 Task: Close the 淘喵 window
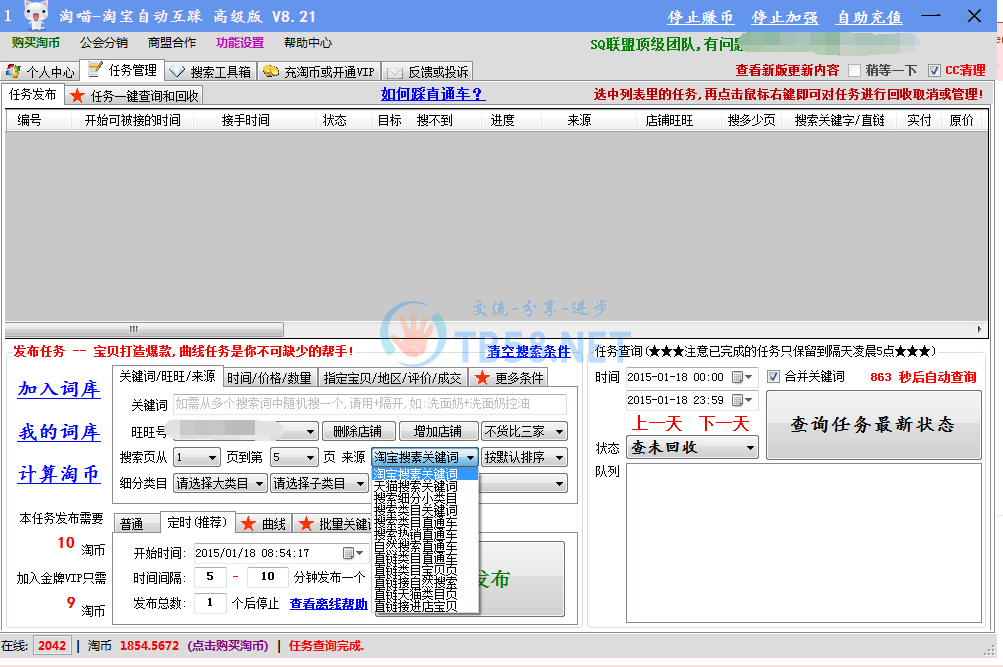(x=974, y=16)
